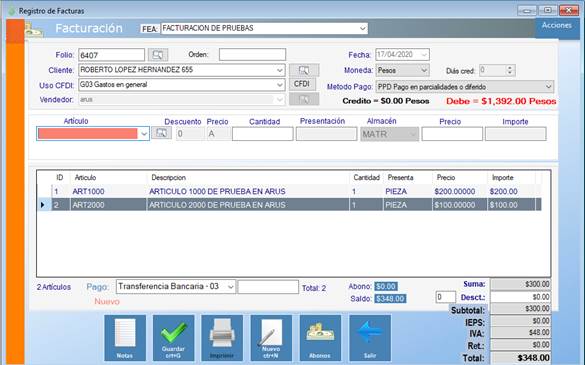The image size is (585, 365).
Task: Click the Vendedor arus field
Action: (182, 100)
